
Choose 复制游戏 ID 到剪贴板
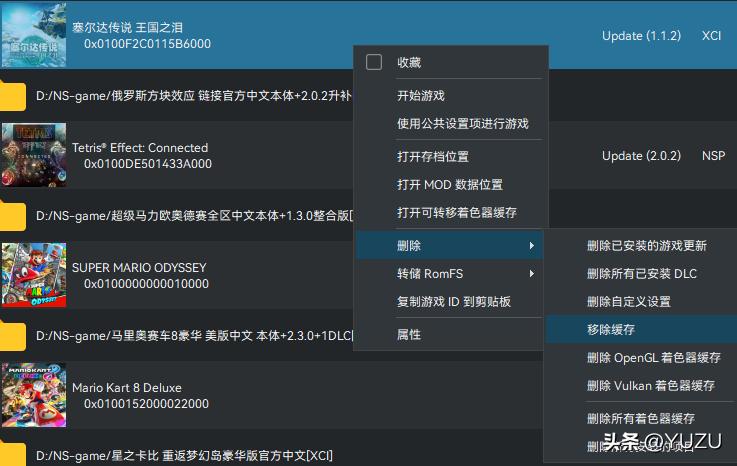point(454,301)
